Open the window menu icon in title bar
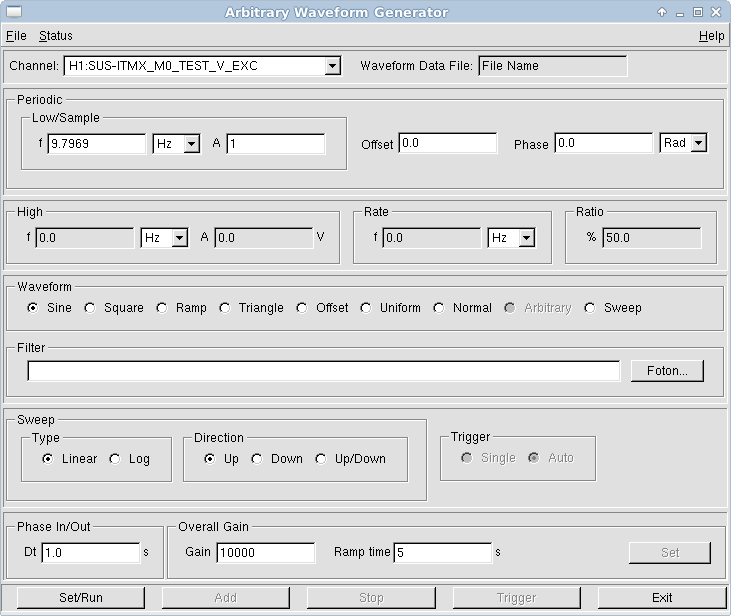The image size is (731, 616). click(x=14, y=12)
